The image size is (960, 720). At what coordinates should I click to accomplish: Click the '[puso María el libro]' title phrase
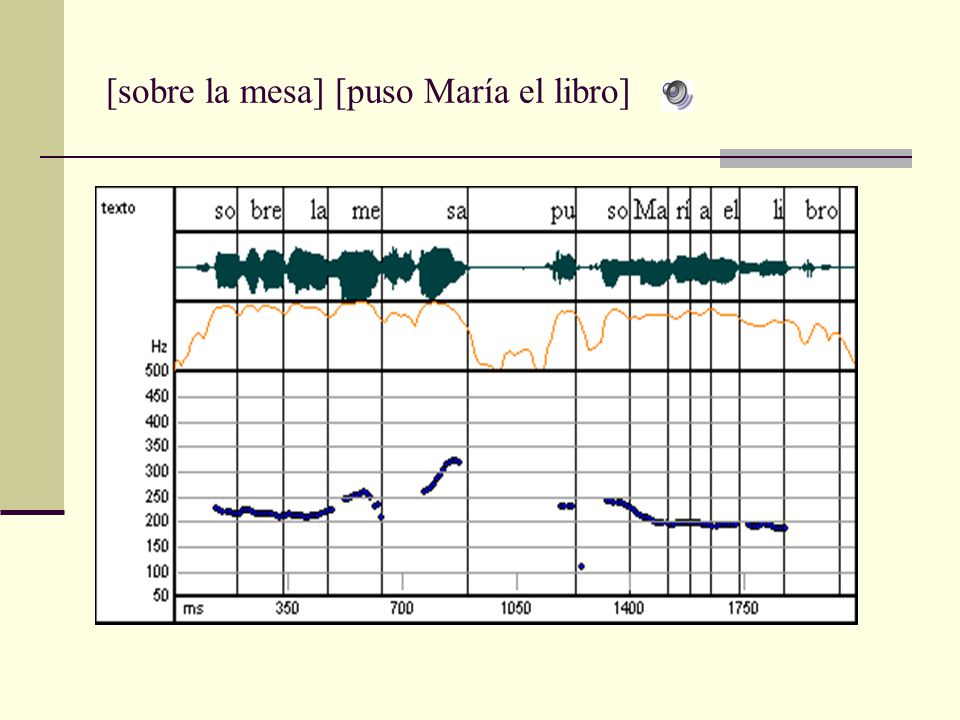click(x=482, y=92)
